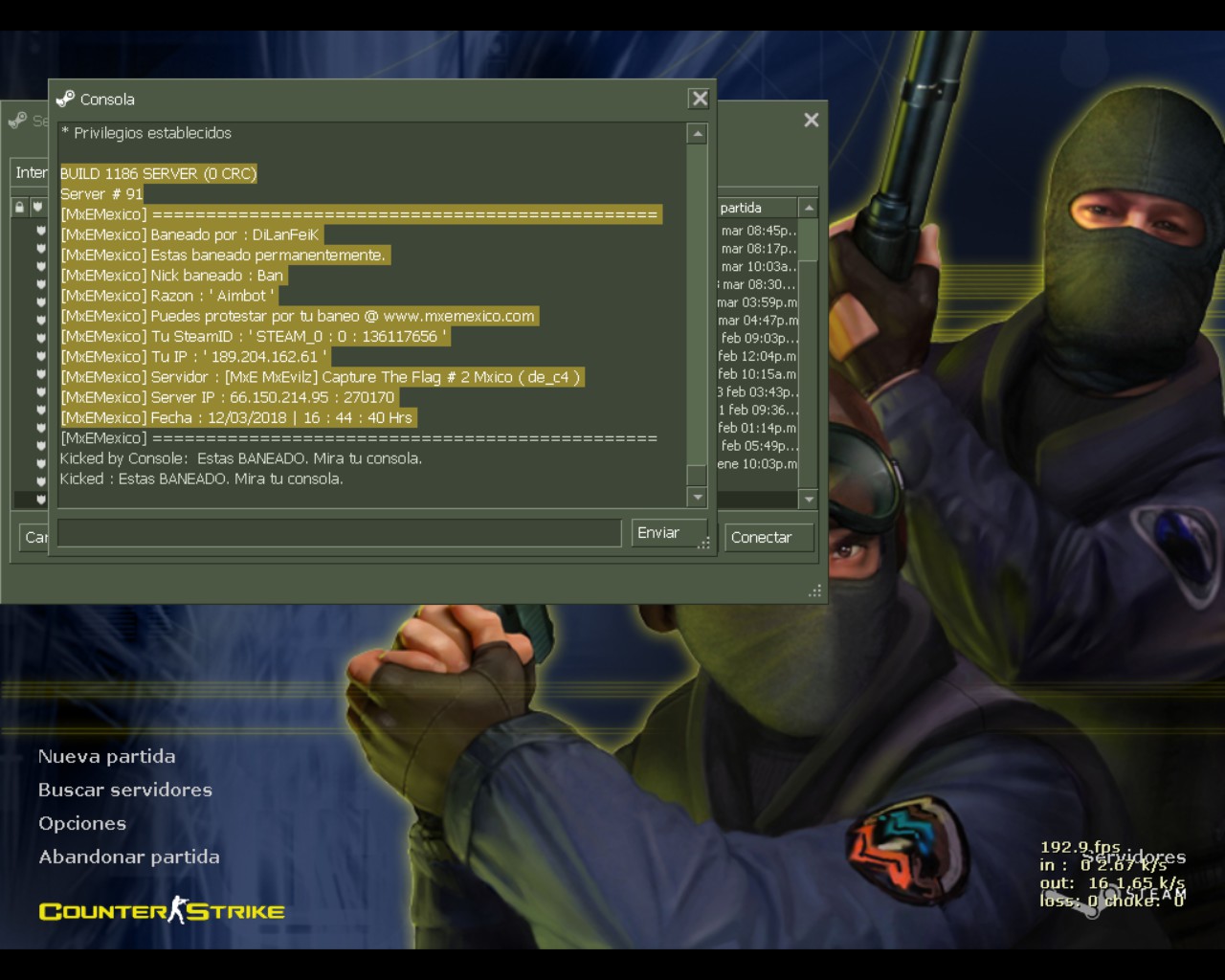Screen dimensions: 1225x980
Task: Click the server row 'feb 12:04p.m'
Action: tap(758, 356)
